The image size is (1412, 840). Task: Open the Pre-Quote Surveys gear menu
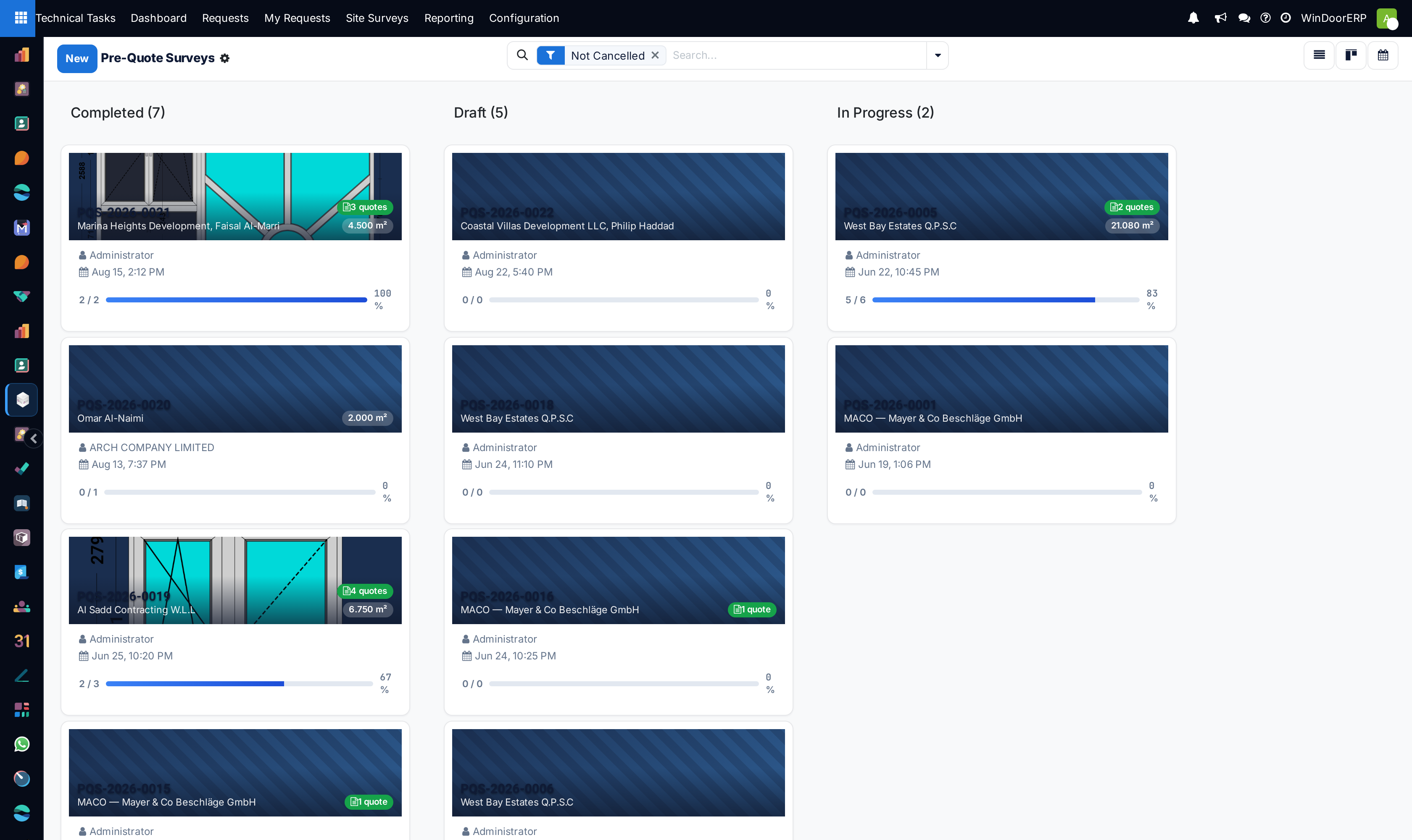click(224, 58)
